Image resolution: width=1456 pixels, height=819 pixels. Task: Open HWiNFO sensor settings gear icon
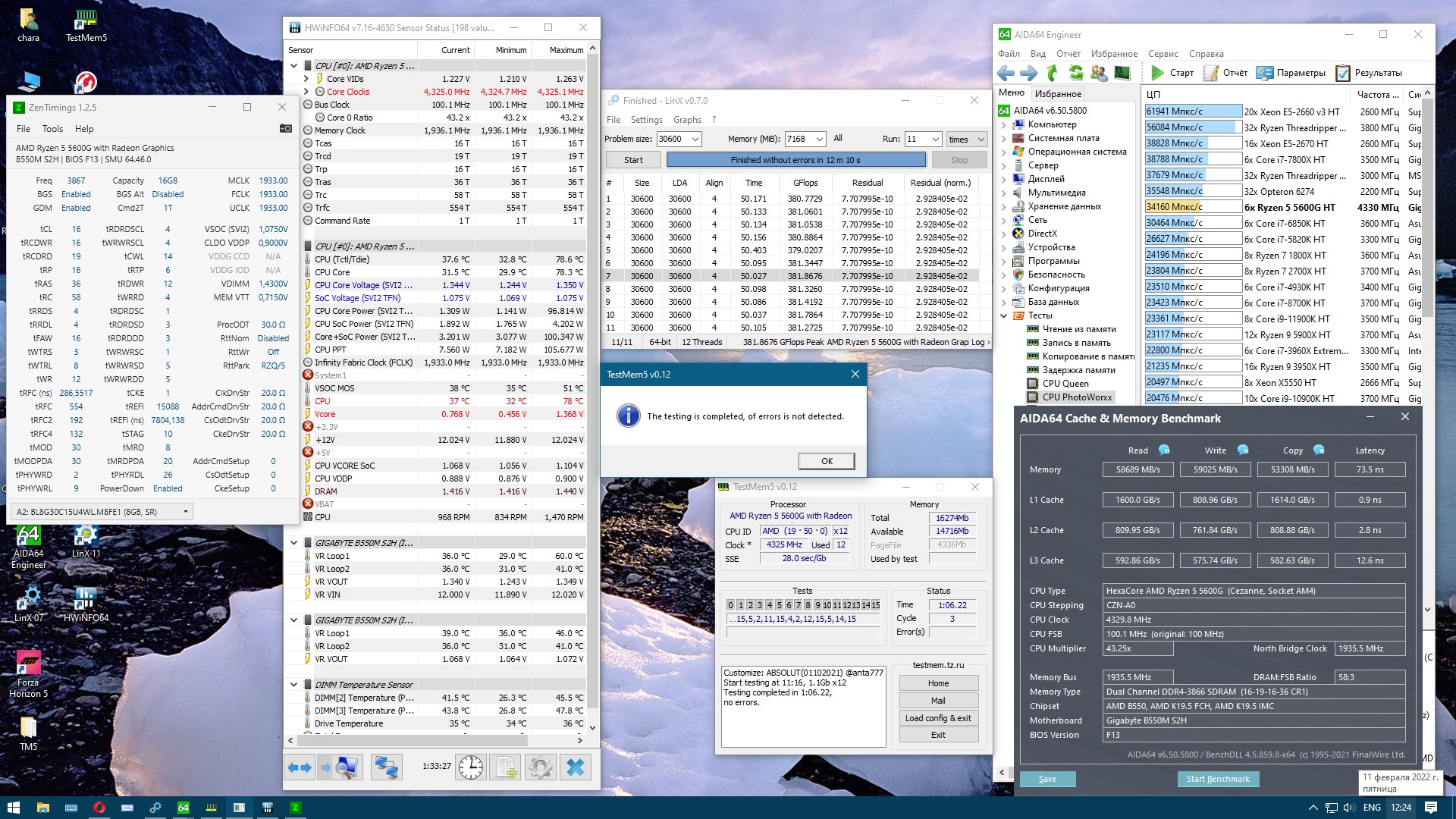tap(540, 767)
